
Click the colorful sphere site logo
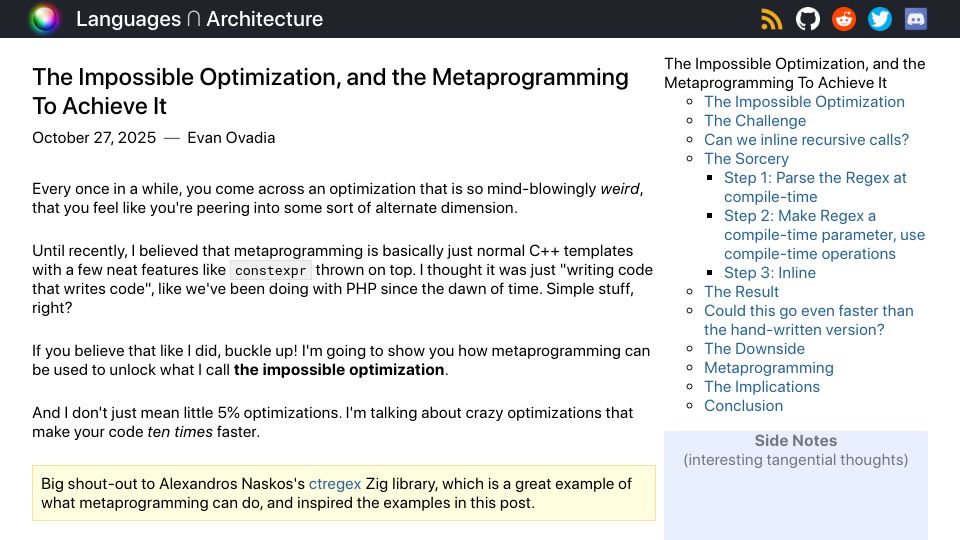(x=44, y=19)
